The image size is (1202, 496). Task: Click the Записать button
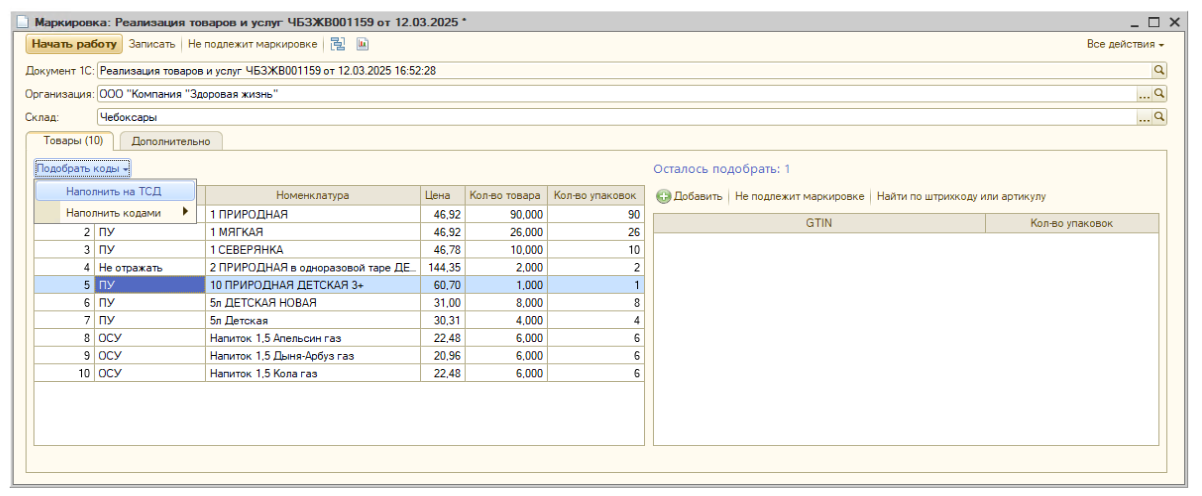click(x=152, y=44)
